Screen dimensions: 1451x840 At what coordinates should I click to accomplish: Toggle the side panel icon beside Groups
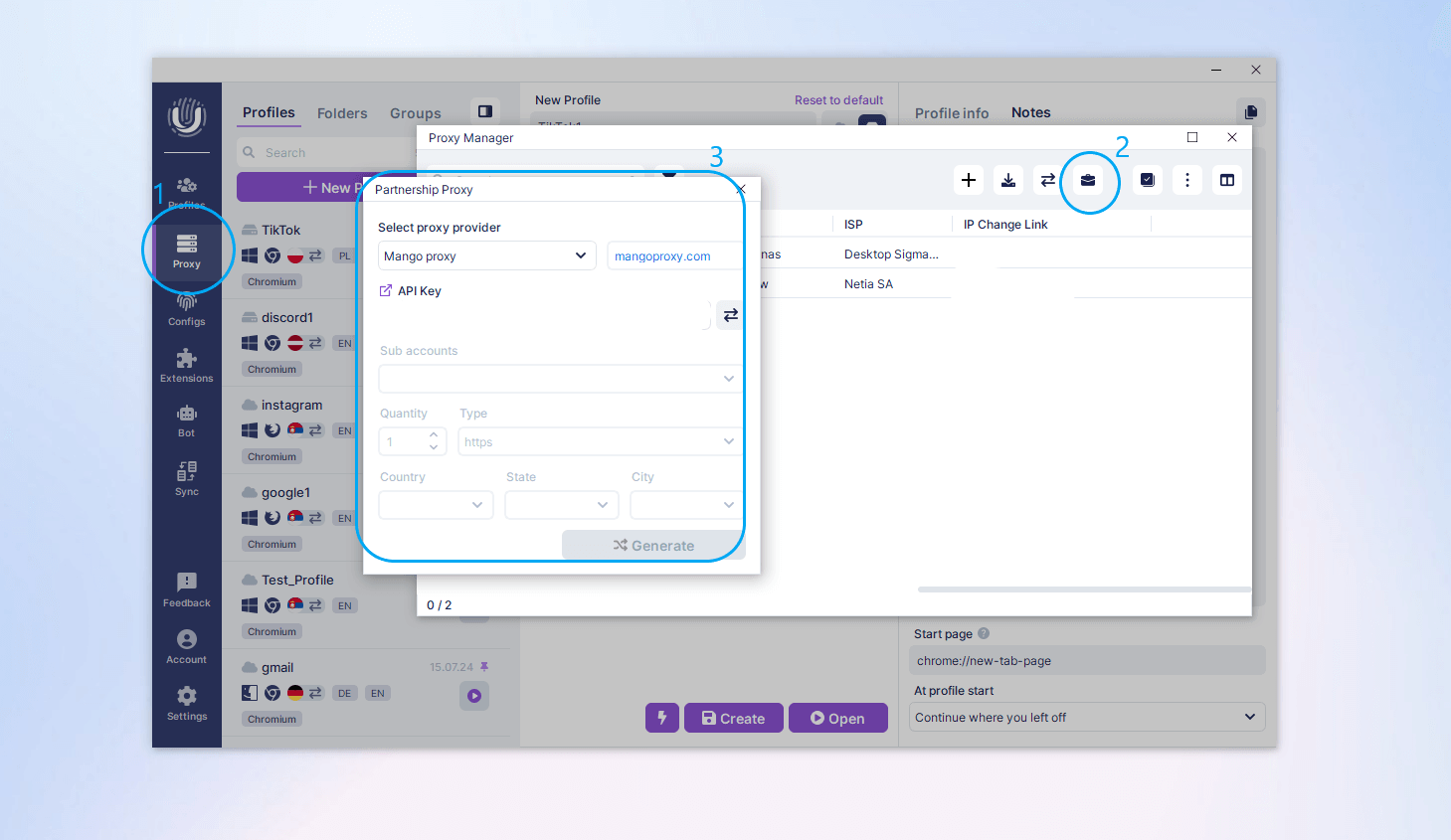(x=485, y=111)
